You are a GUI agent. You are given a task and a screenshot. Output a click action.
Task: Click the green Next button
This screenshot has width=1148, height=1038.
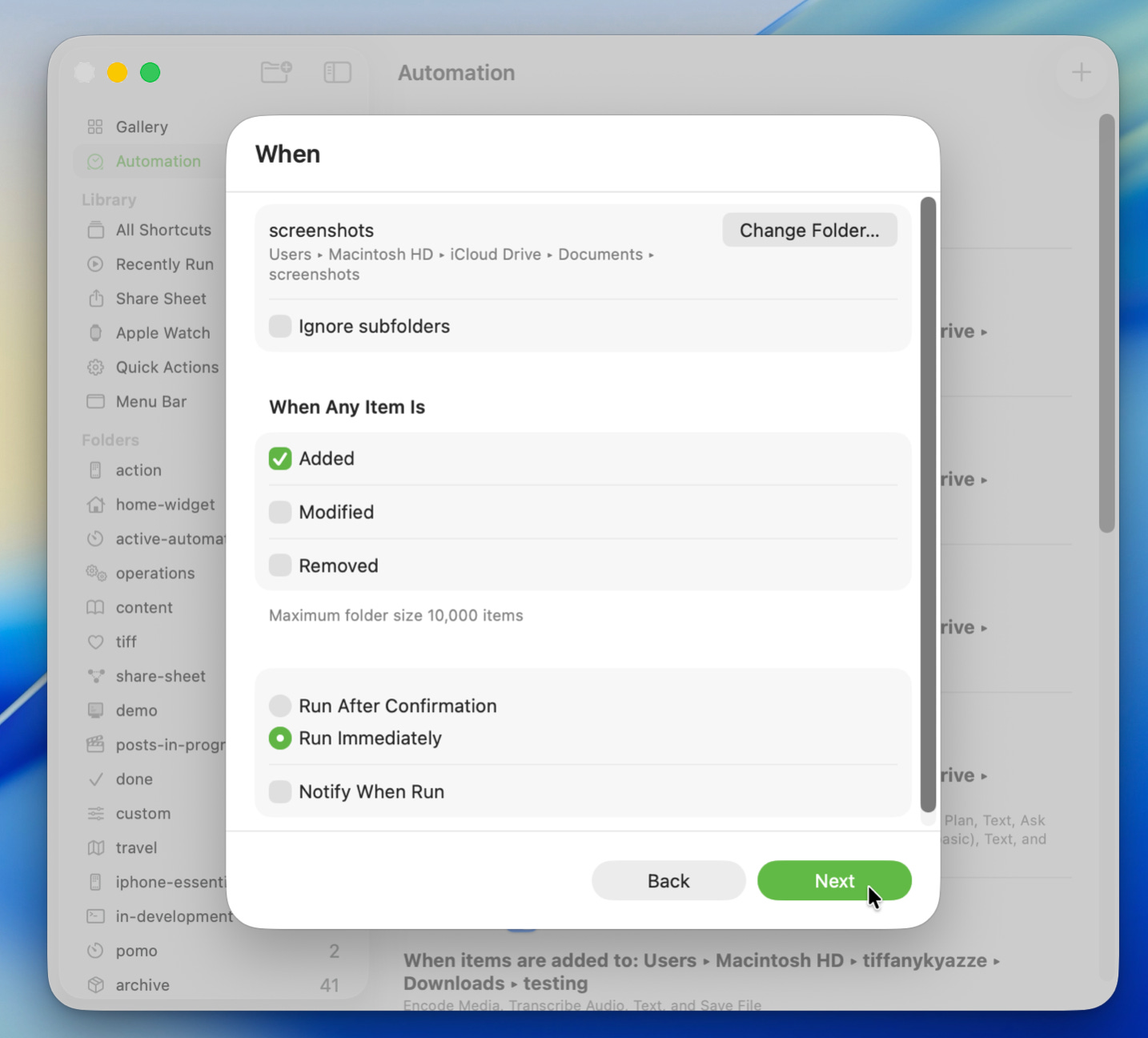coord(834,880)
